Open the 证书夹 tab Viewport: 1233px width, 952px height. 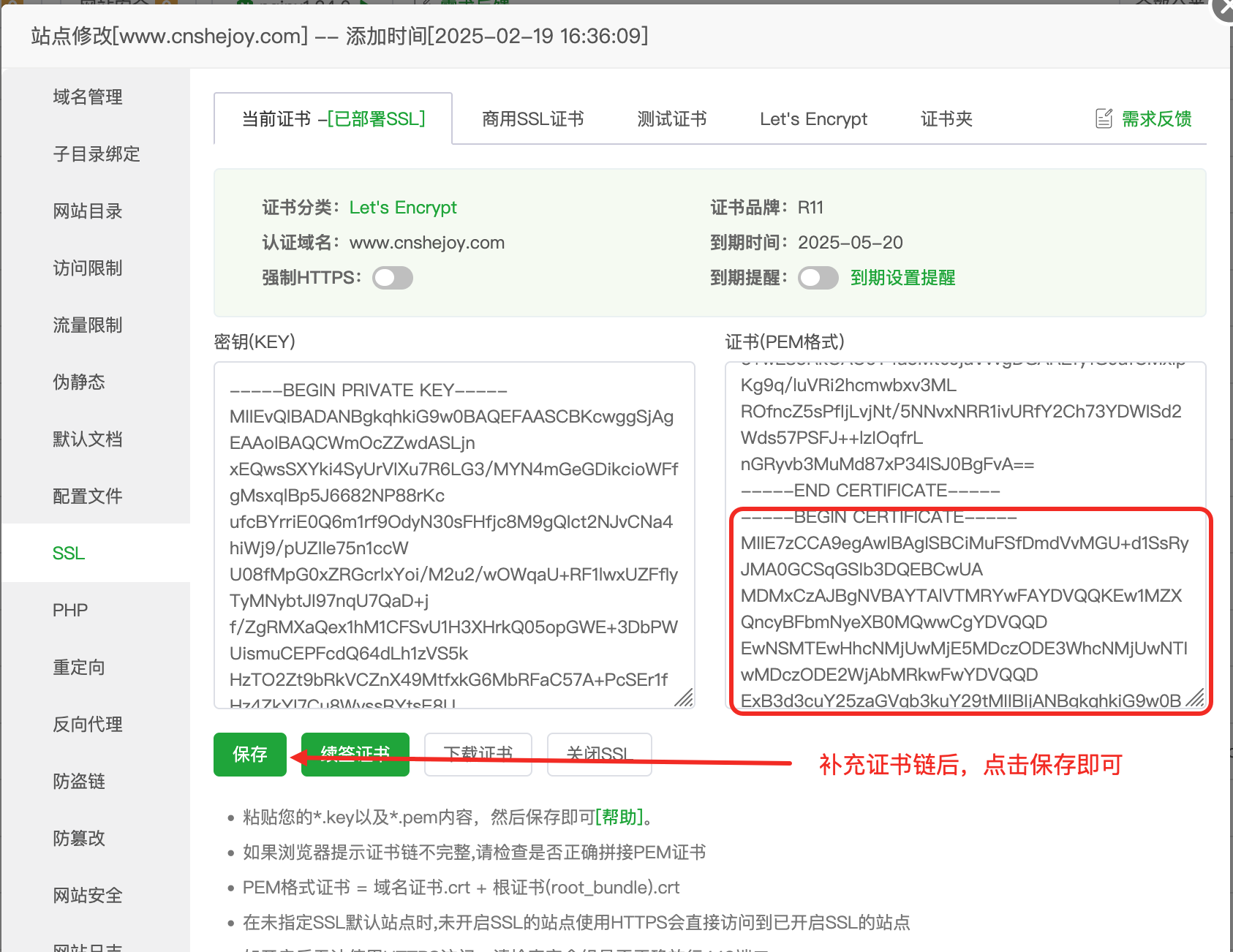[x=946, y=119]
